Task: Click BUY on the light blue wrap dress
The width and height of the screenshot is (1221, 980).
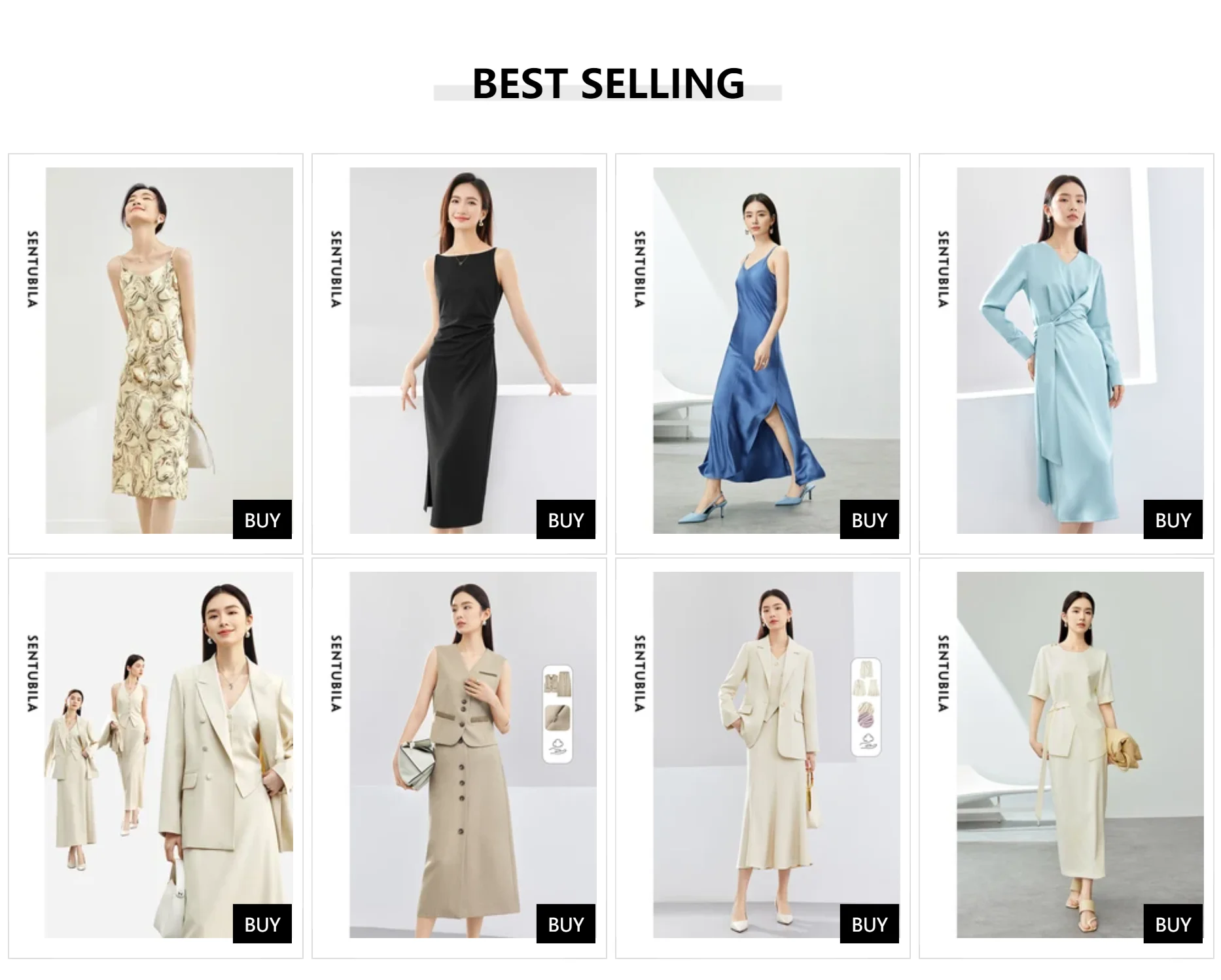Action: click(1173, 519)
